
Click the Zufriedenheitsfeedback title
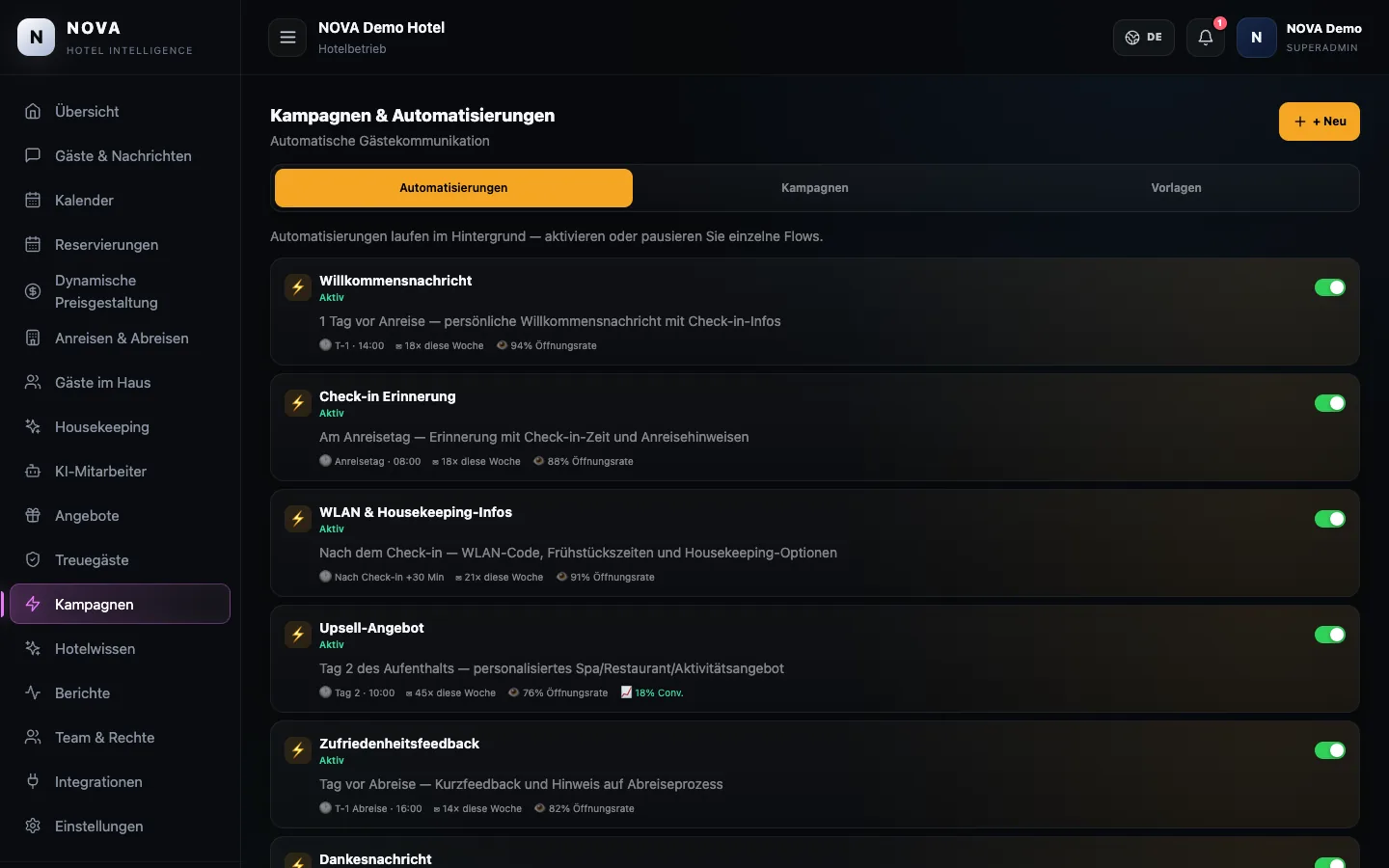tap(399, 744)
